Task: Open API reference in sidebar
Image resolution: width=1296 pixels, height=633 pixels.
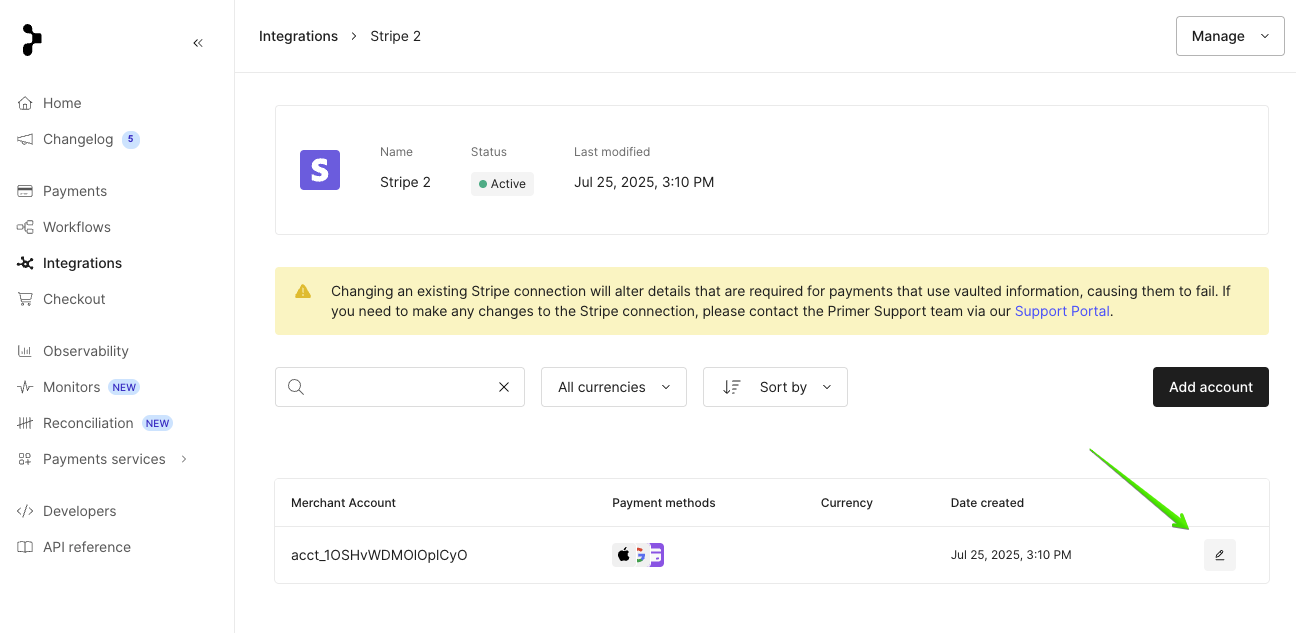Action: coord(87,547)
